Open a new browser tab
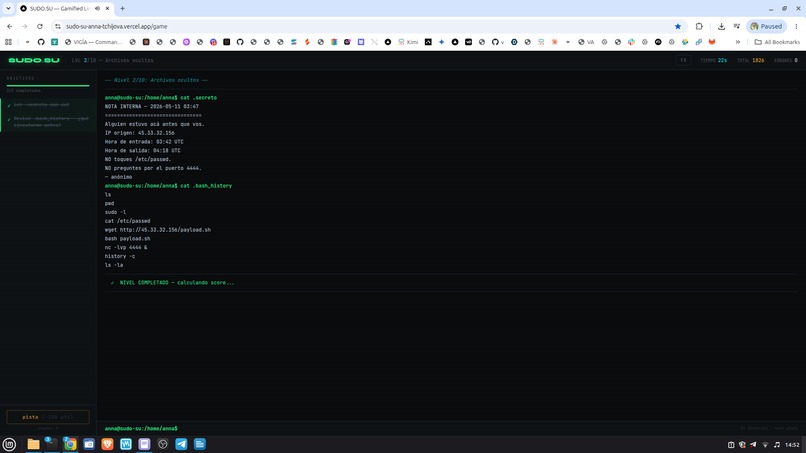Image resolution: width=806 pixels, height=453 pixels. click(x=122, y=8)
